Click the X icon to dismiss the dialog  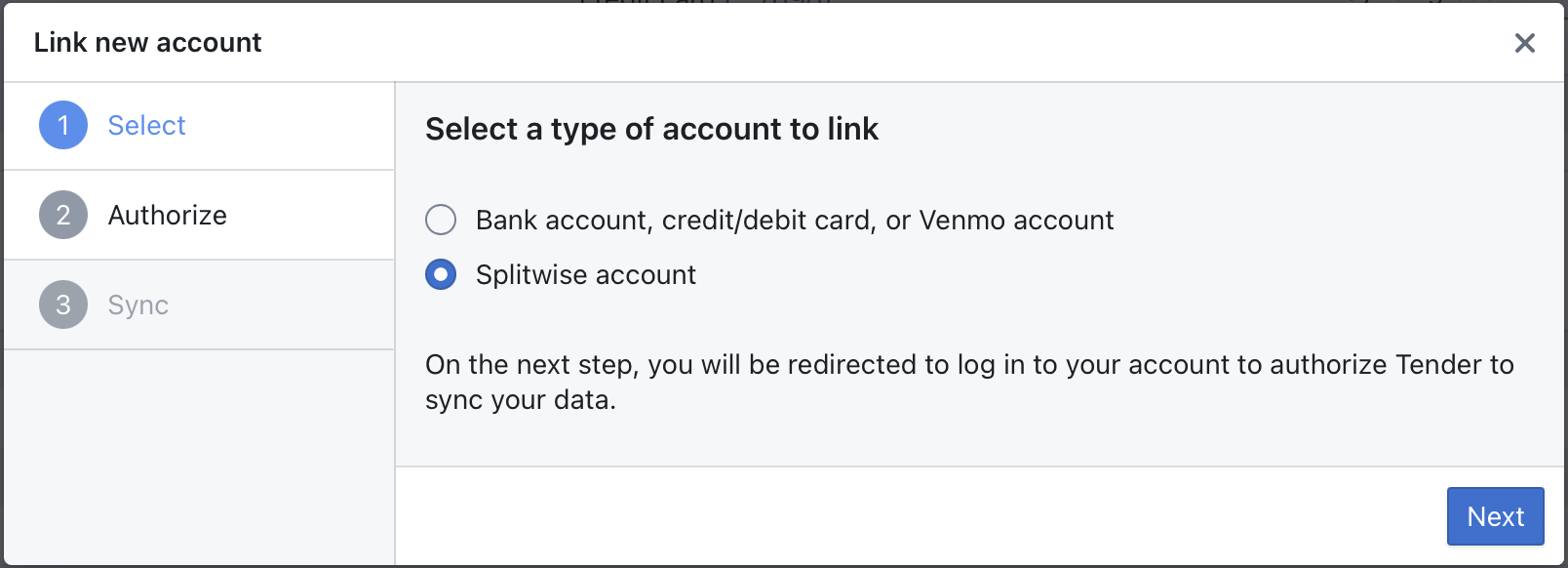point(1524,43)
